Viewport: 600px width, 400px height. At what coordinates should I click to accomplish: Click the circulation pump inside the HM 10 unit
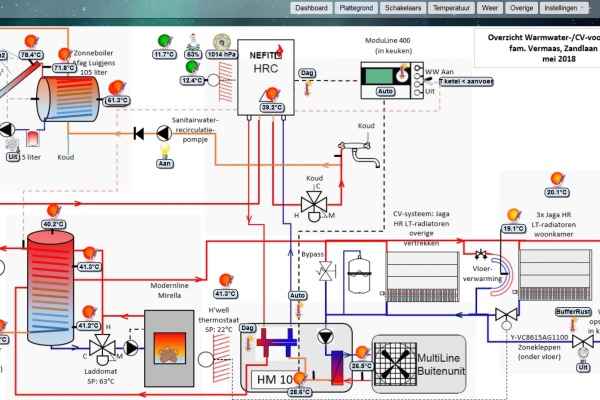coord(326,337)
